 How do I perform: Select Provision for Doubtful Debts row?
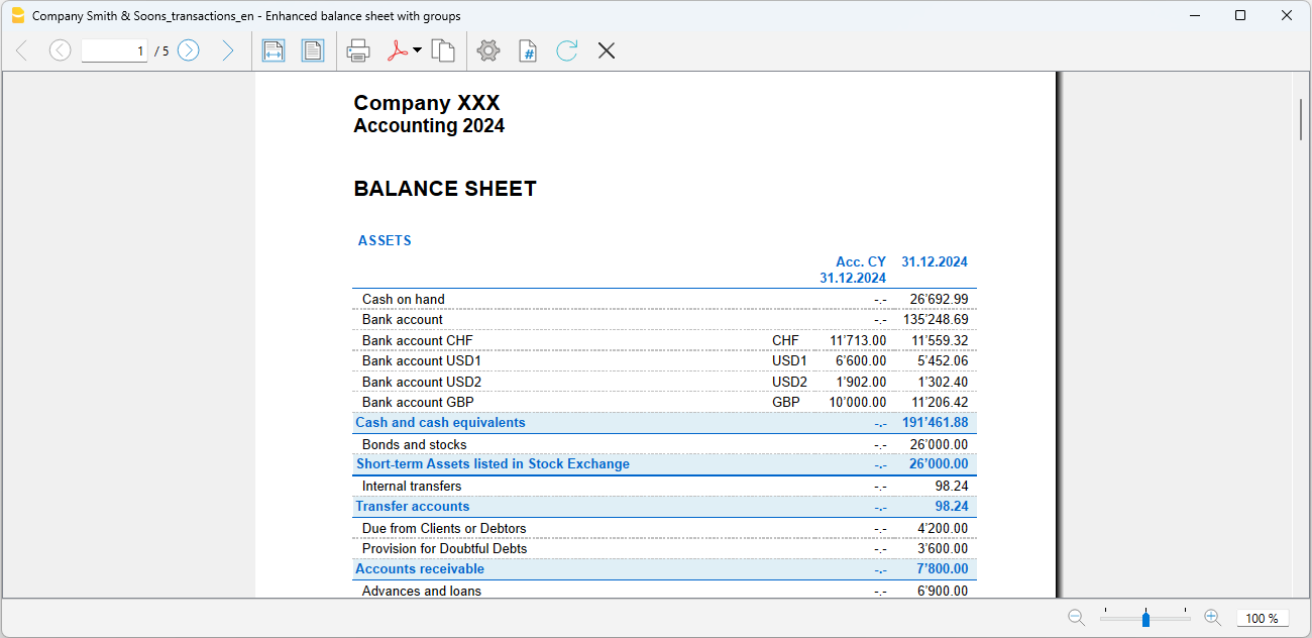coord(445,549)
